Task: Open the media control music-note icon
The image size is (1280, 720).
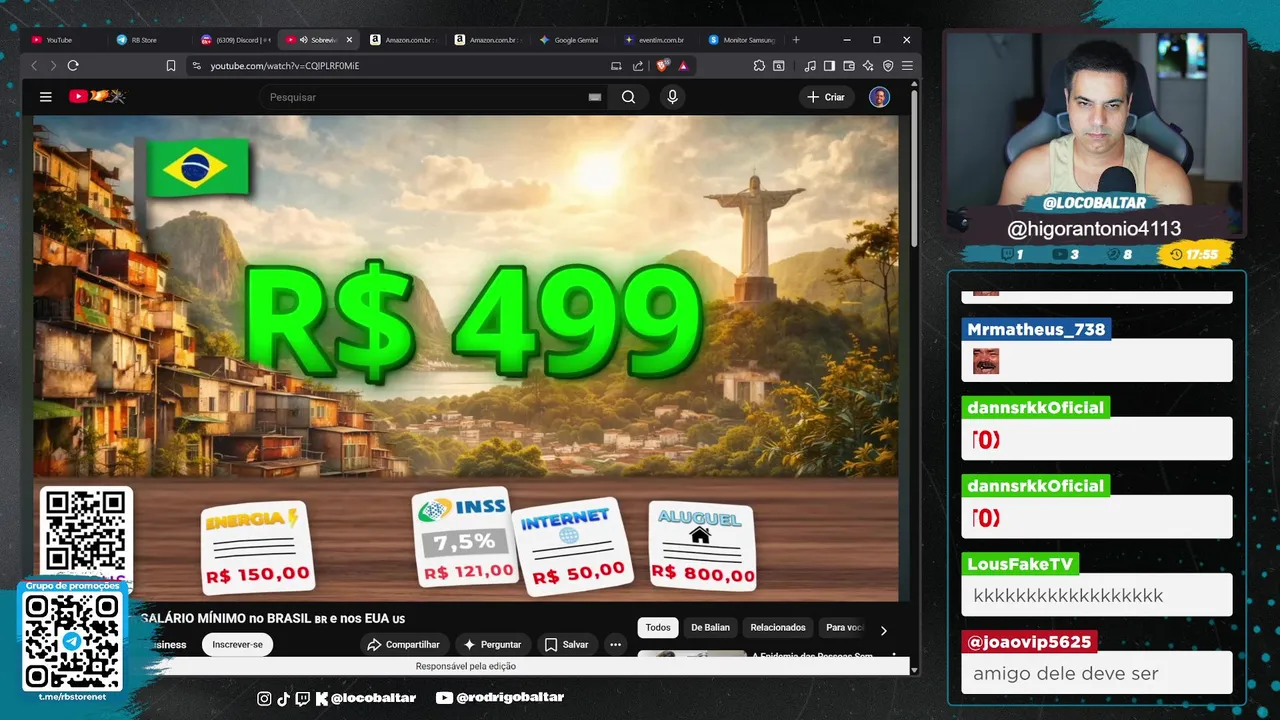Action: tap(810, 66)
